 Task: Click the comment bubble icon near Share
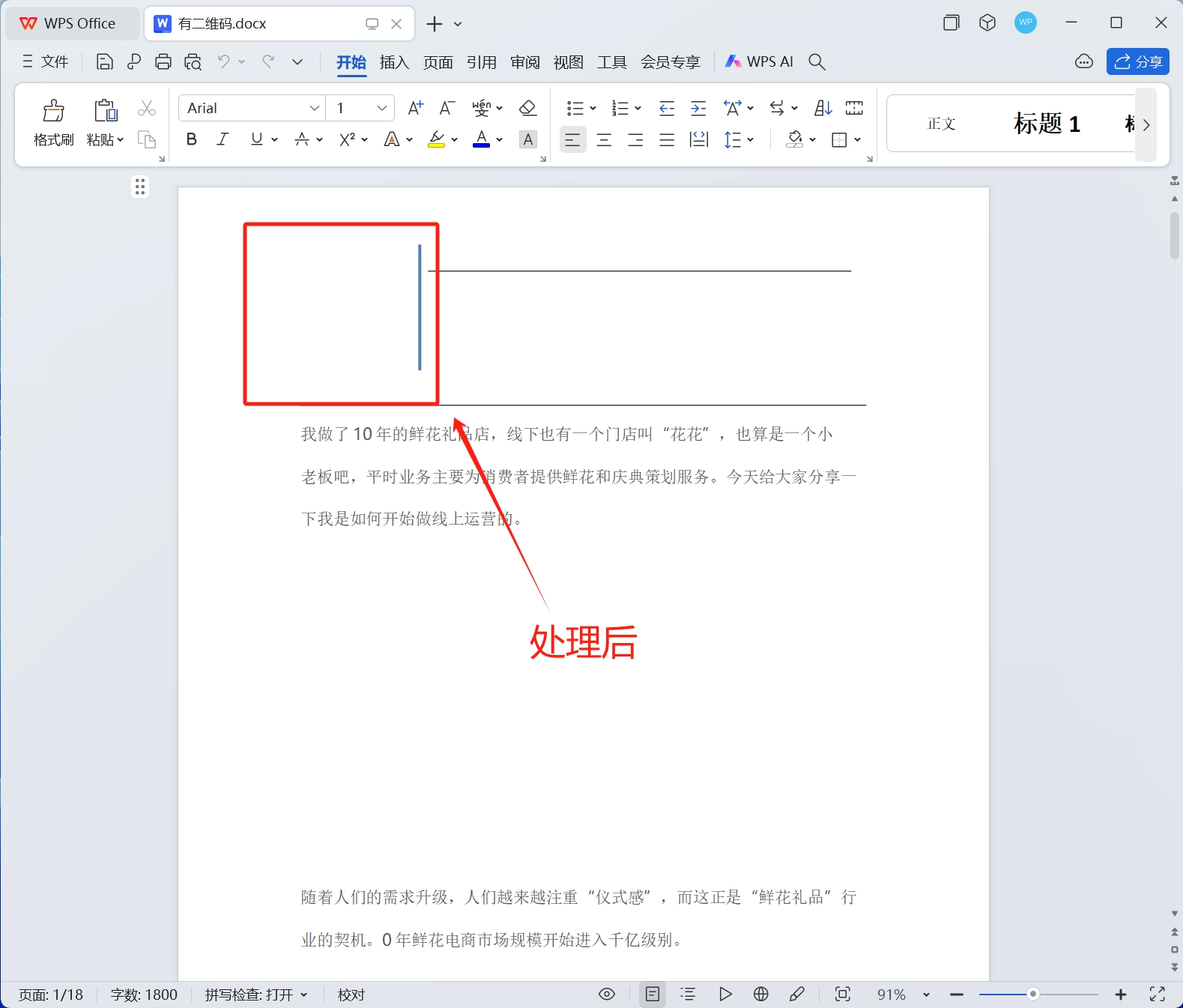click(1084, 62)
